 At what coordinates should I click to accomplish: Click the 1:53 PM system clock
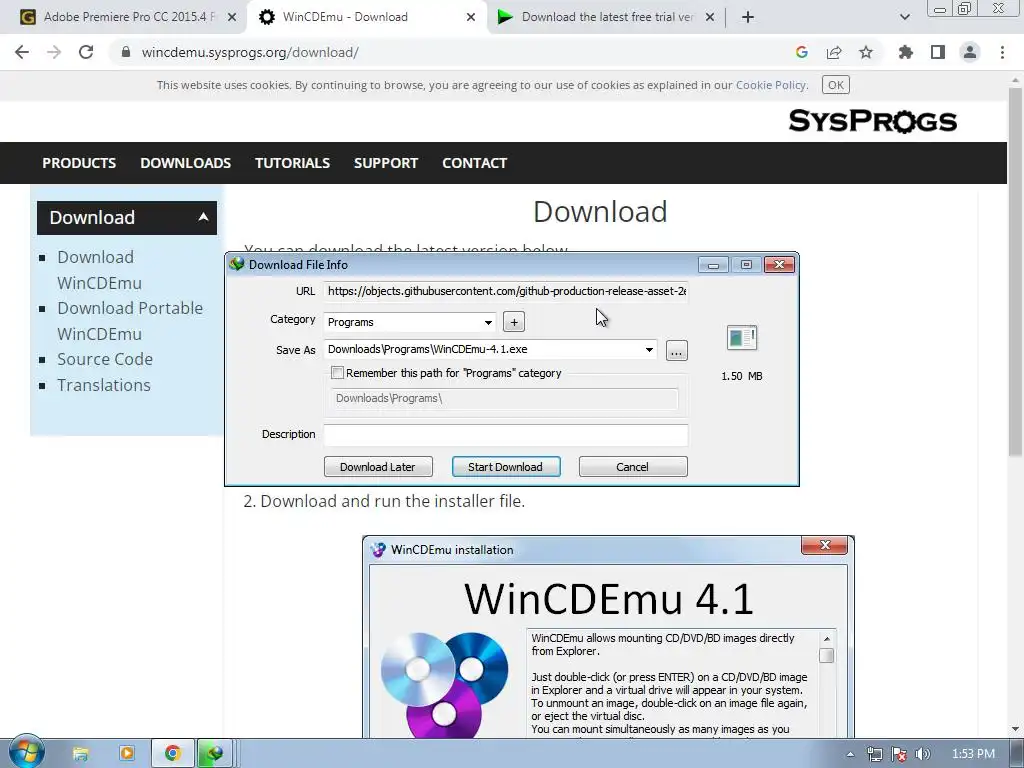[973, 754]
